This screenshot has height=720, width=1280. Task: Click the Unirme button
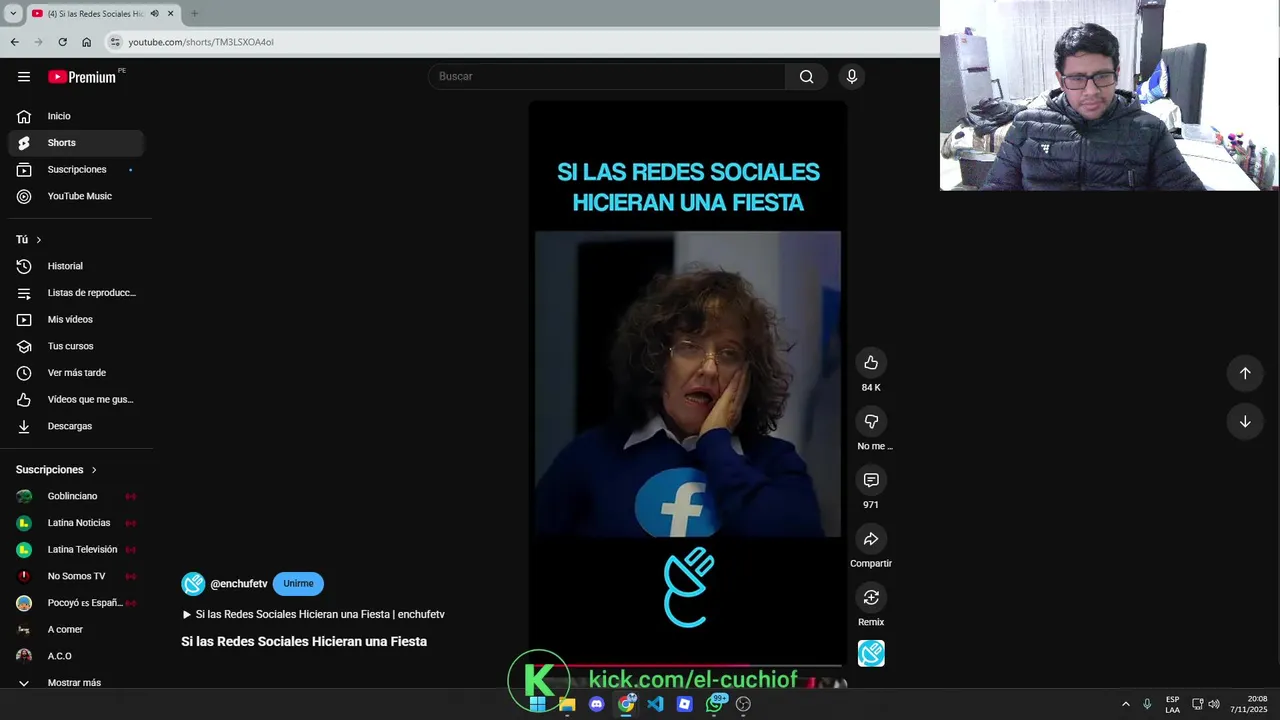[298, 584]
